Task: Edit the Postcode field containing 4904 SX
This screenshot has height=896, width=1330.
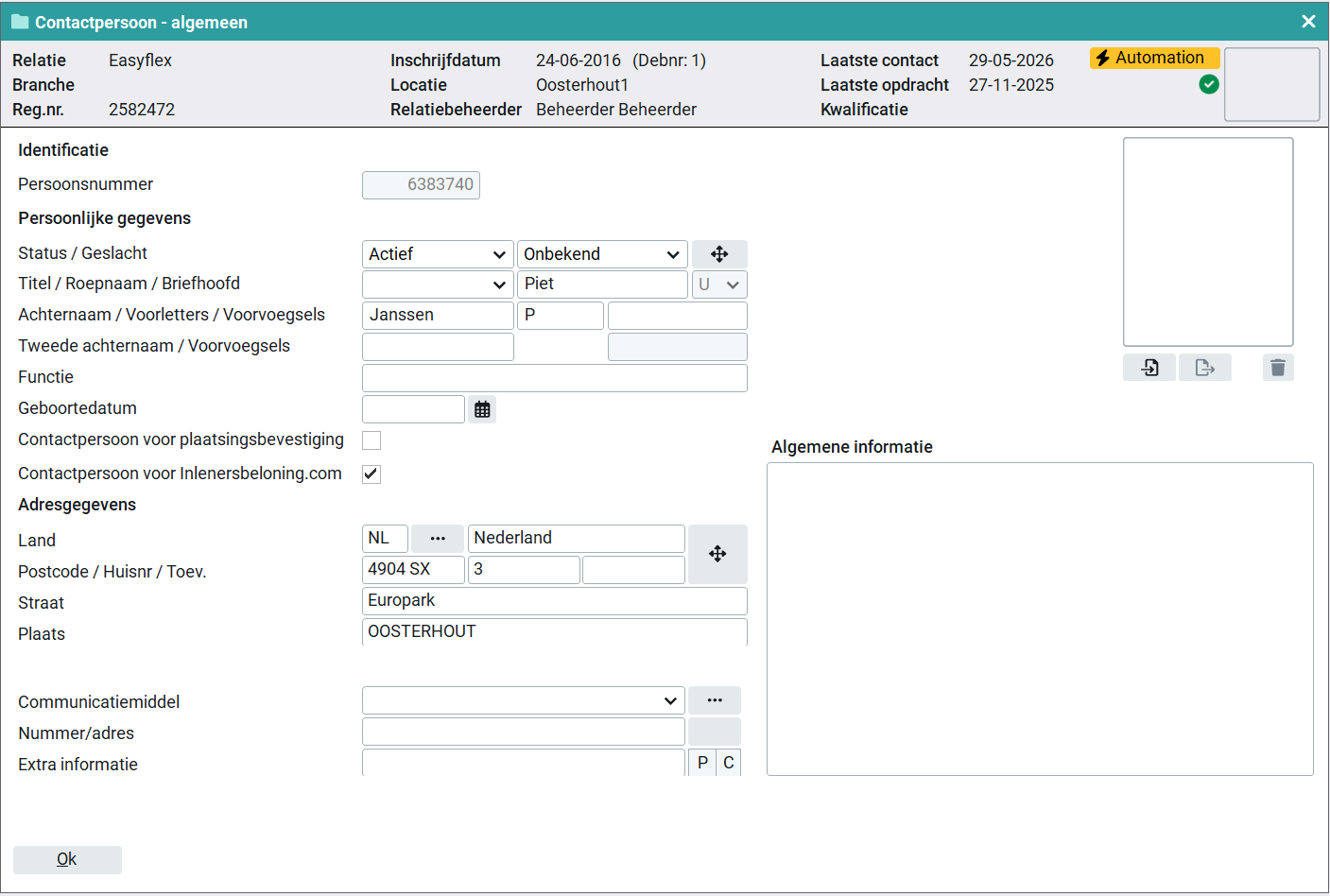Action: click(x=413, y=570)
